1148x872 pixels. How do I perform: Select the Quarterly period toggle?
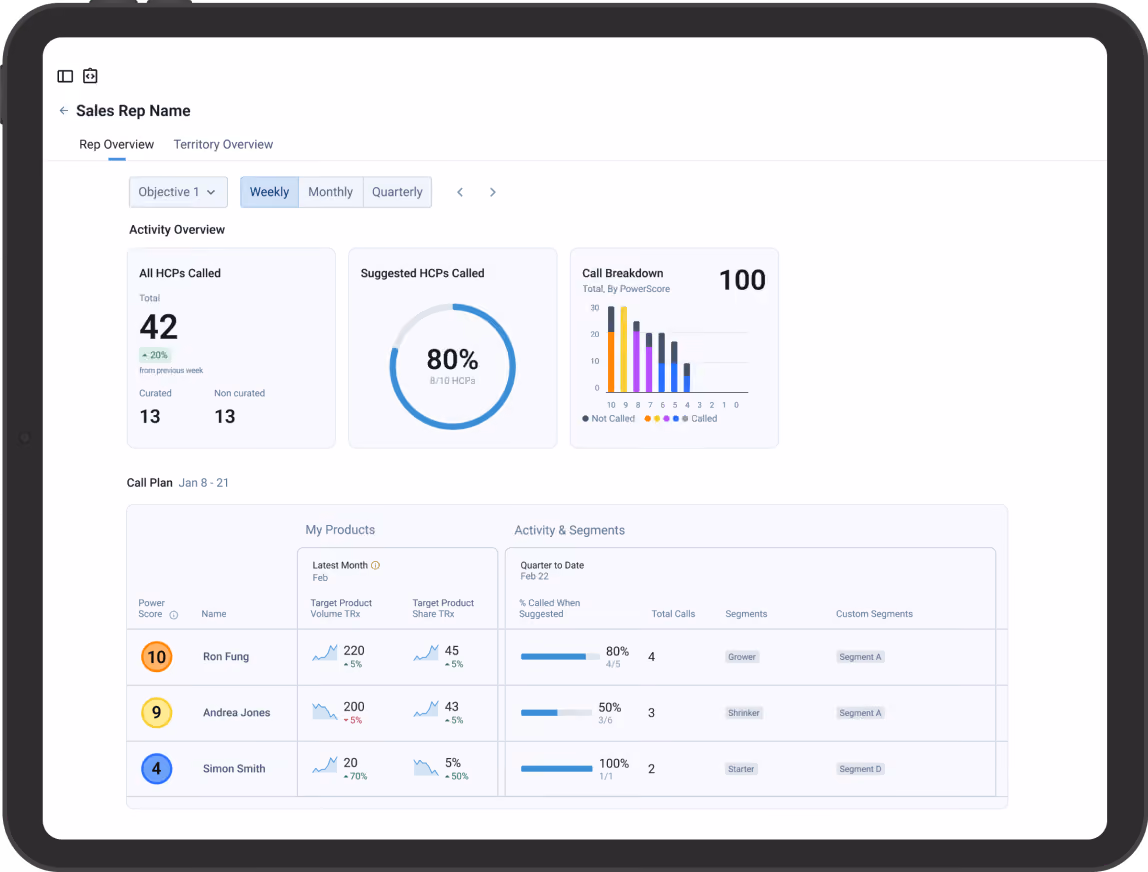397,192
